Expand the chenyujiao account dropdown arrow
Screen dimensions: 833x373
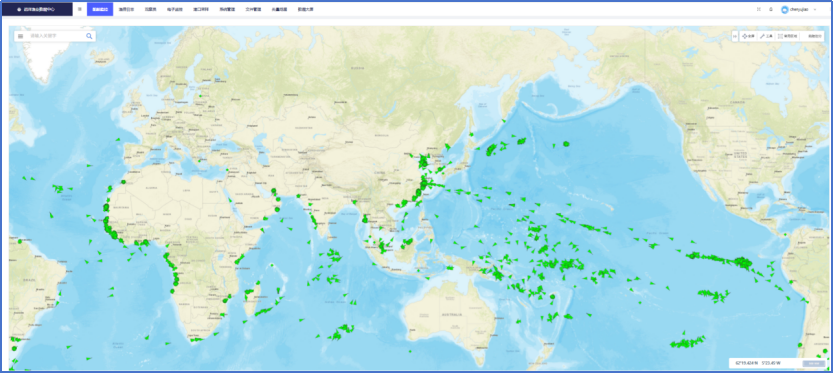tap(815, 9)
